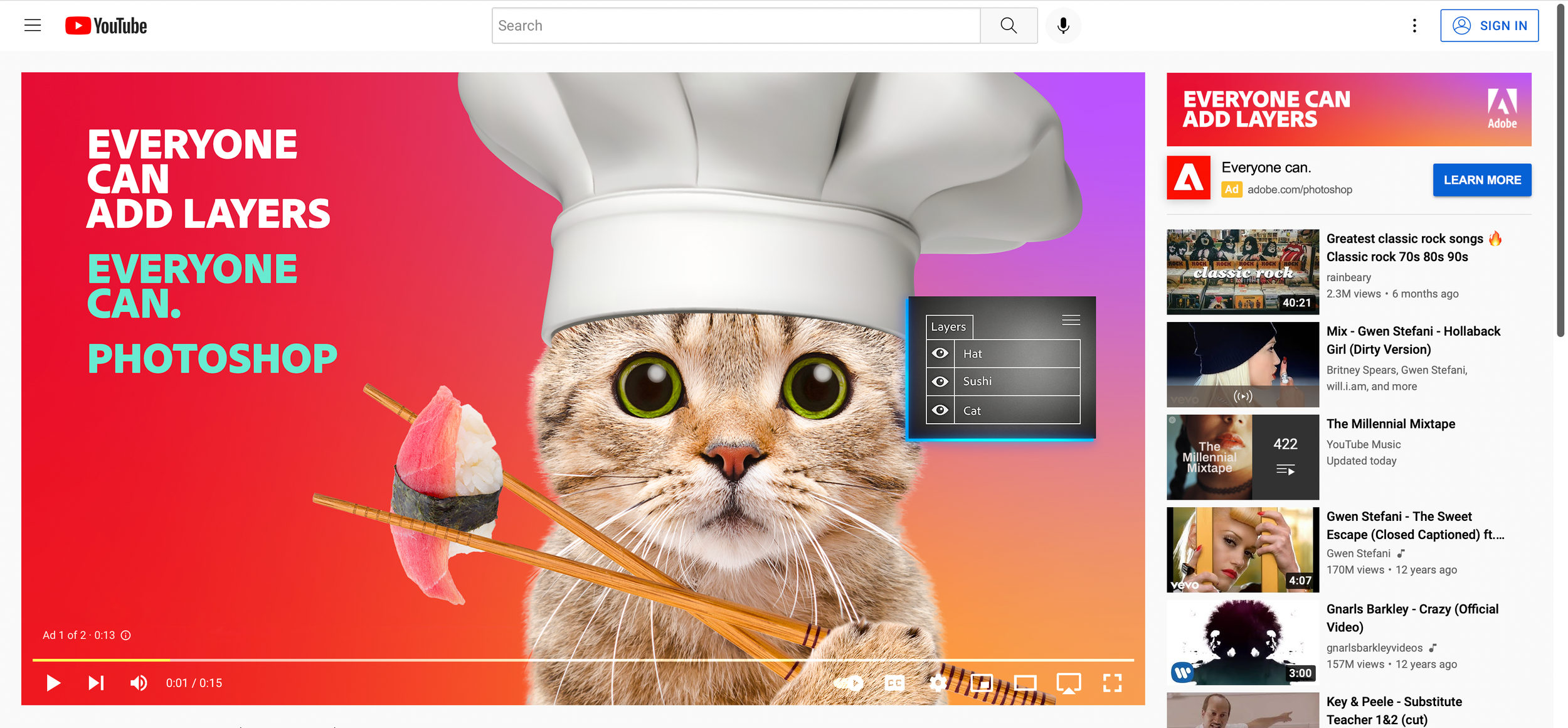Screen dimensions: 1568x728
Task: Start voice search with microphone
Action: pos(1063,26)
